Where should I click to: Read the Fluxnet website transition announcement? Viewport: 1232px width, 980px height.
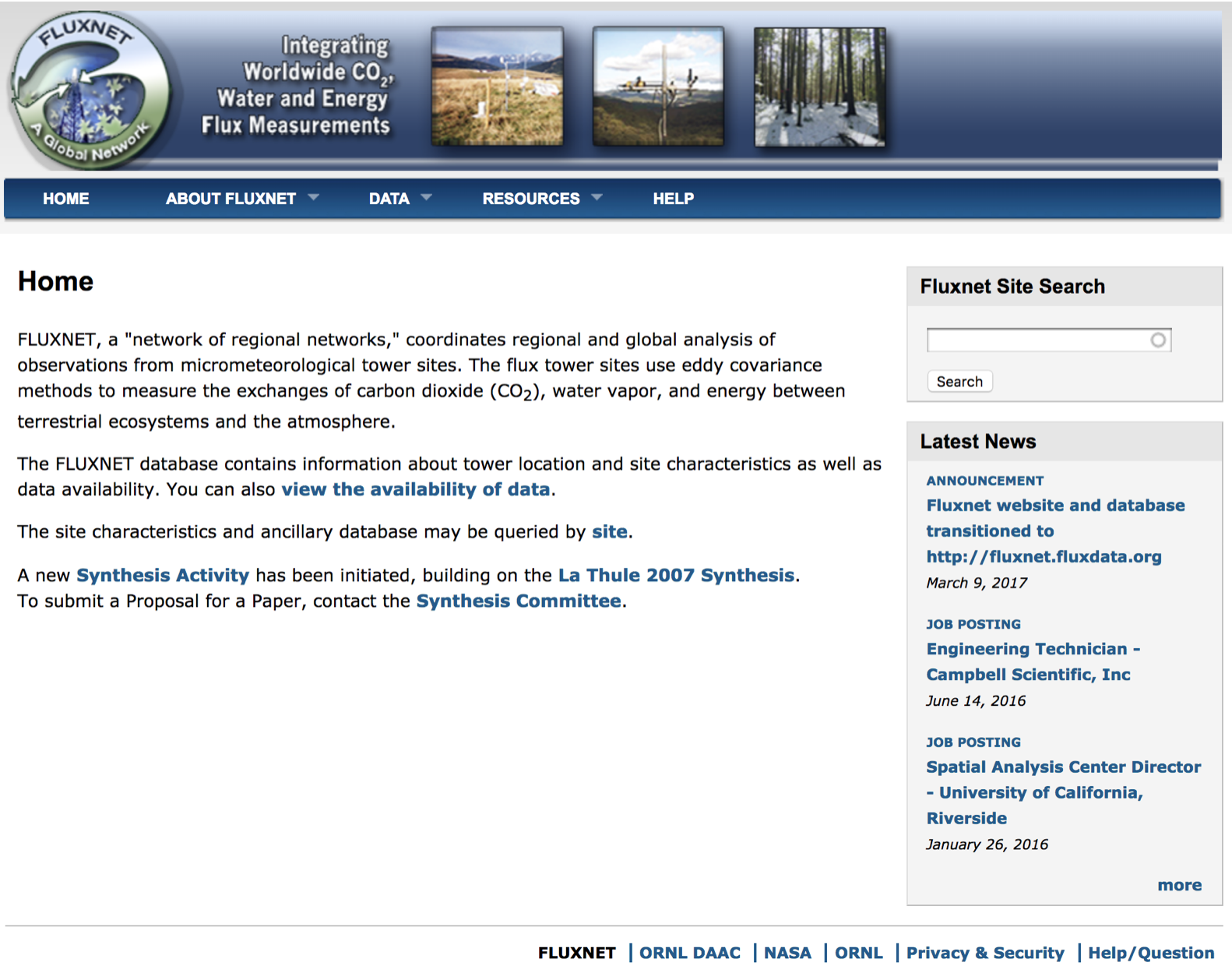point(1056,531)
